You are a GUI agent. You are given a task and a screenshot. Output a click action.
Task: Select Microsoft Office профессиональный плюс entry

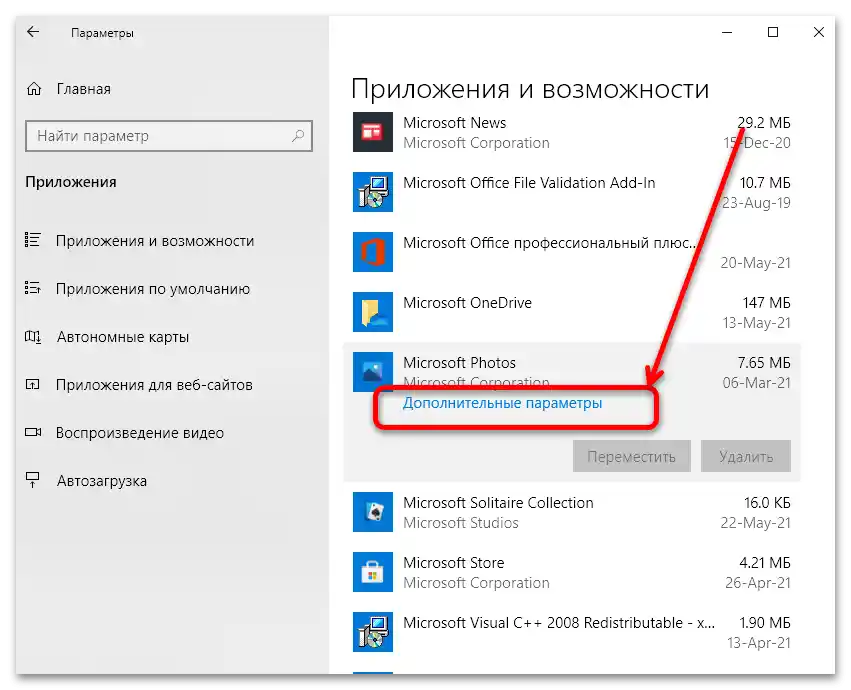point(571,252)
